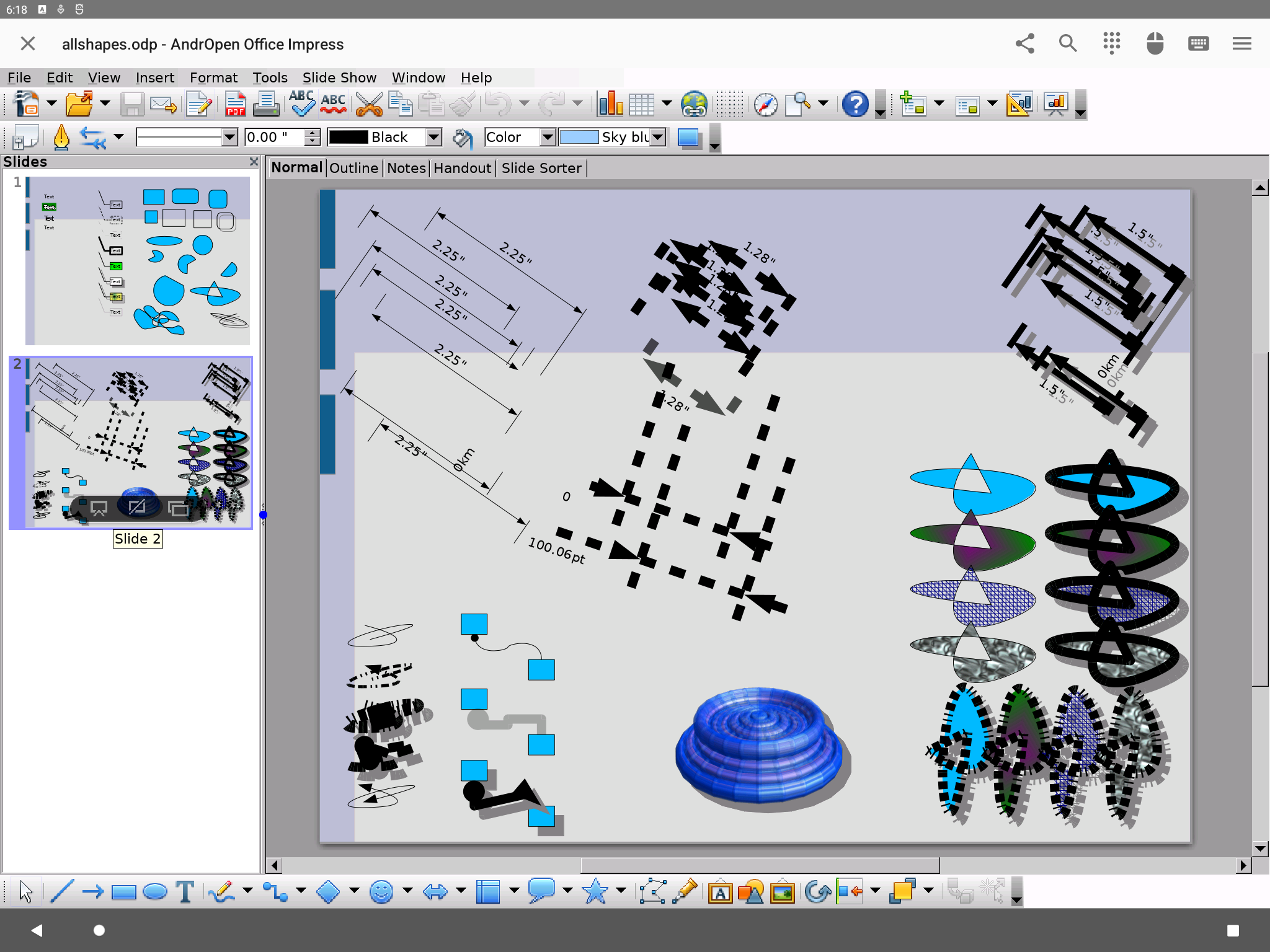Viewport: 1270px width, 952px height.
Task: Select the Text tool
Action: 185,892
